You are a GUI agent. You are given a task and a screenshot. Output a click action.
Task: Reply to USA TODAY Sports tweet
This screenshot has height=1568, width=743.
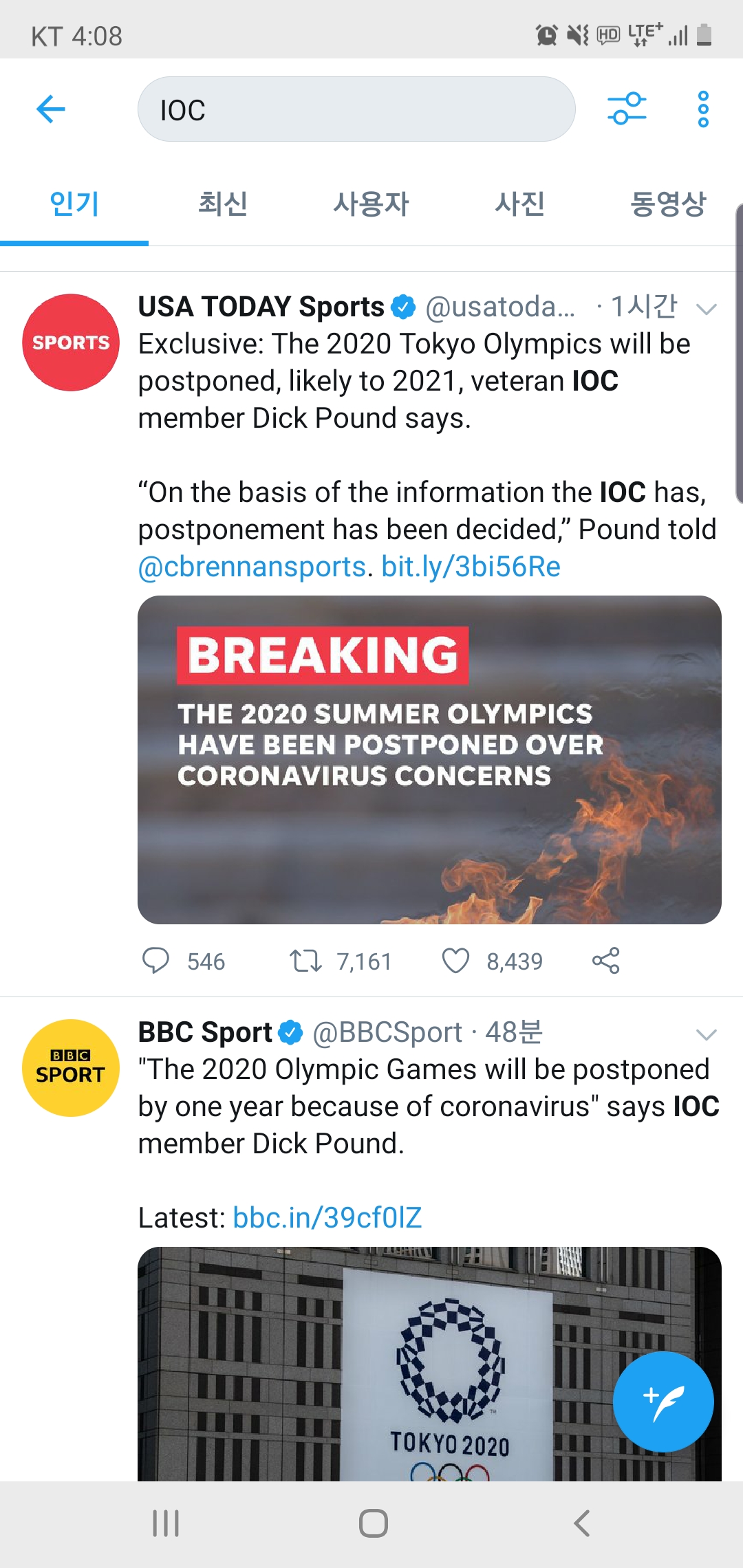[156, 961]
